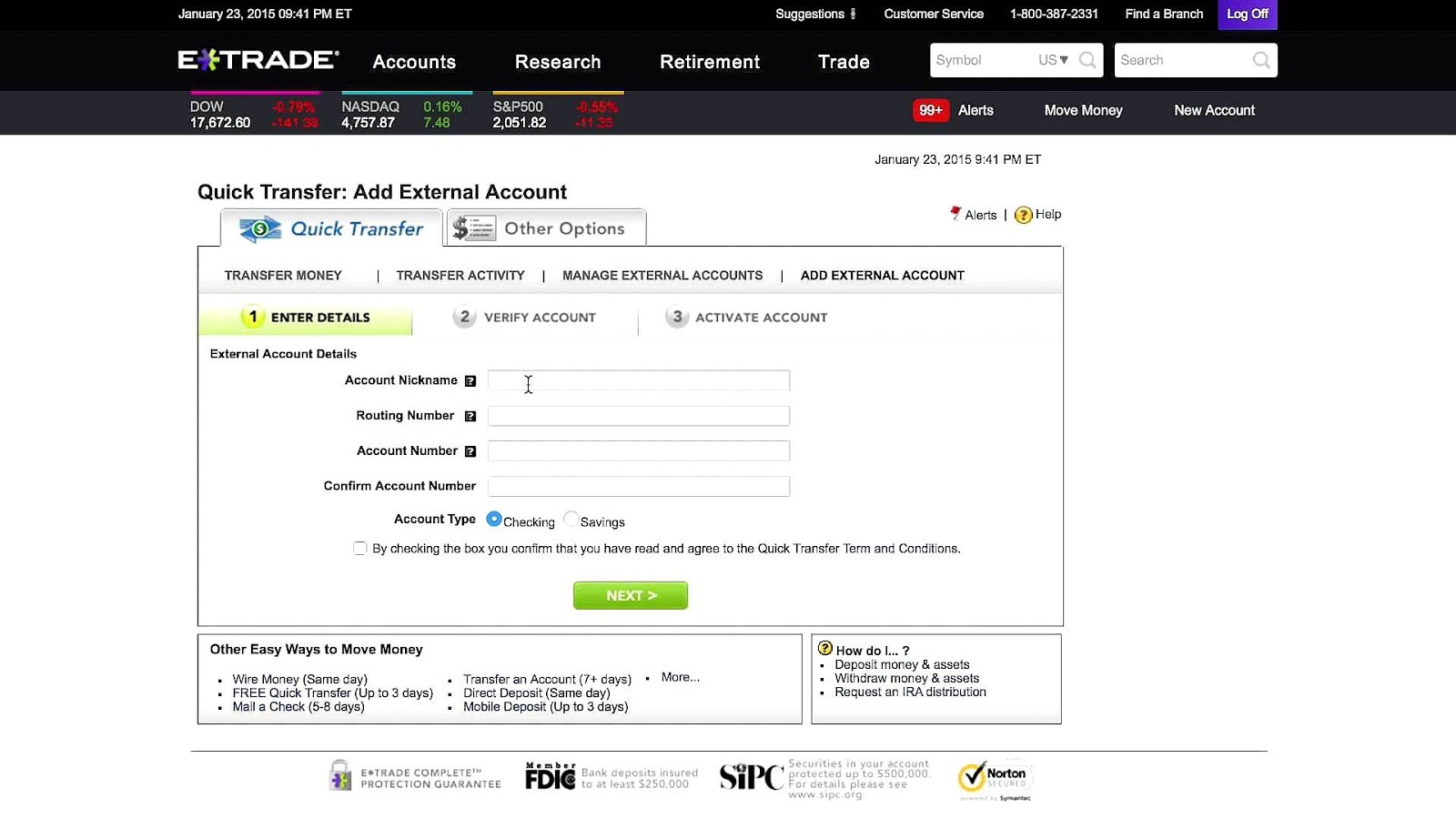
Task: Click the magnifier icon in the Symbol field
Action: click(x=1087, y=60)
